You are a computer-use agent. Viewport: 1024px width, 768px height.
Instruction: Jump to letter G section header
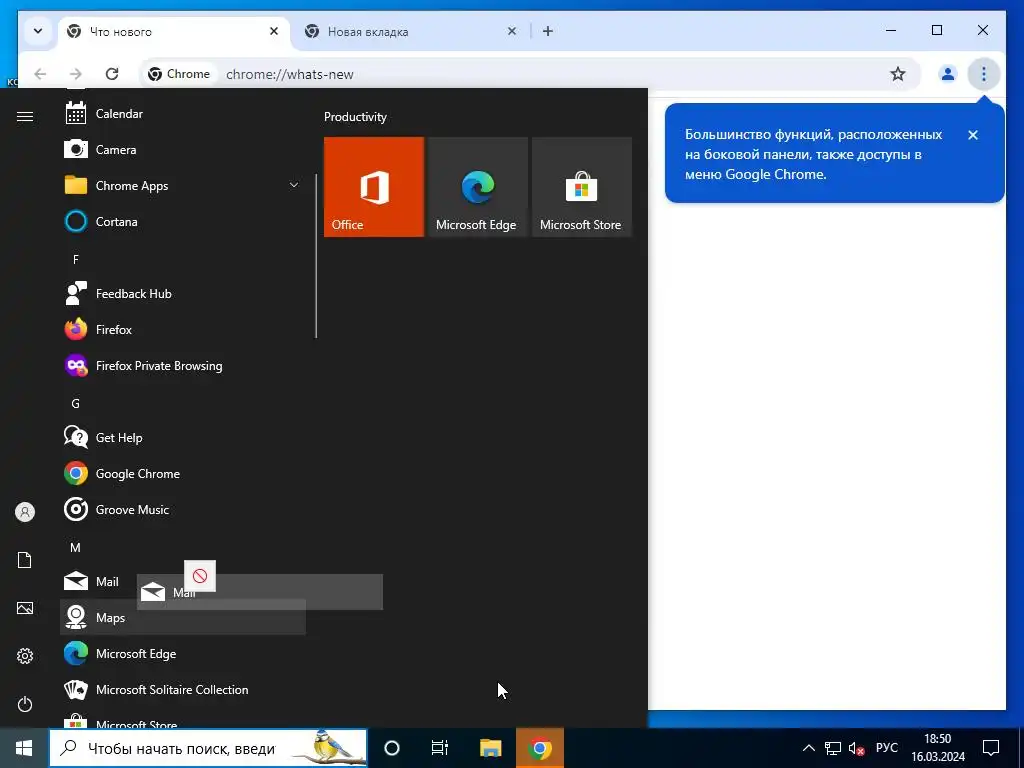76,404
